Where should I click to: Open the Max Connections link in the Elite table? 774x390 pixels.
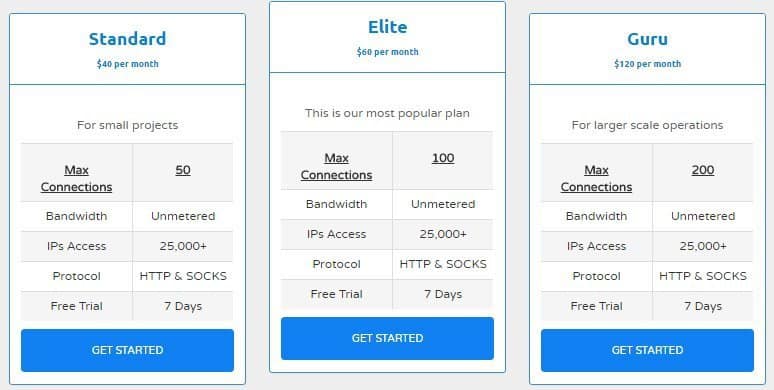coord(336,166)
